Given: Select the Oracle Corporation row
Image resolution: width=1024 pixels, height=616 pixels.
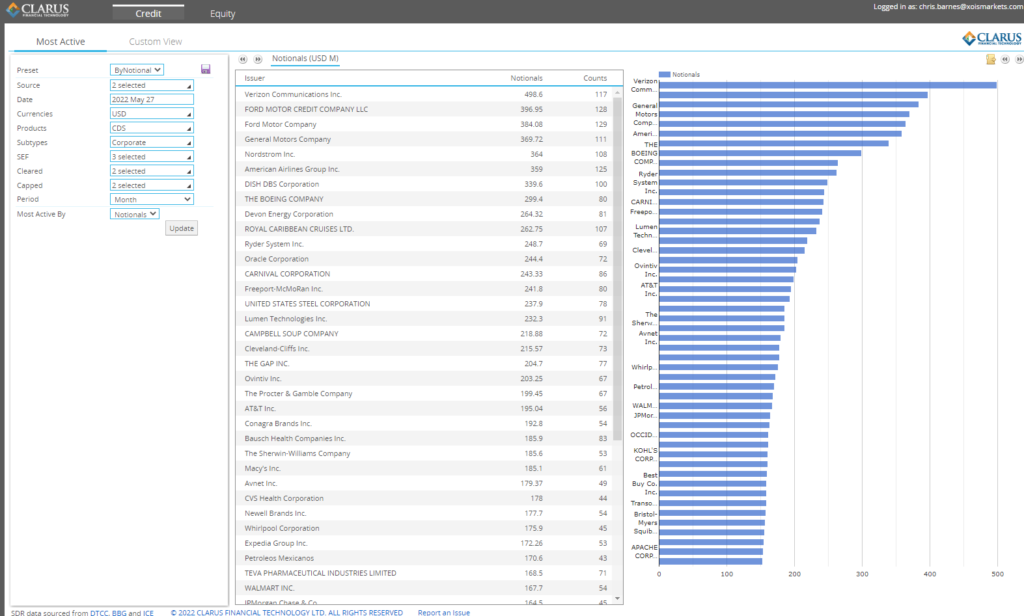Looking at the screenshot, I should [x=424, y=259].
